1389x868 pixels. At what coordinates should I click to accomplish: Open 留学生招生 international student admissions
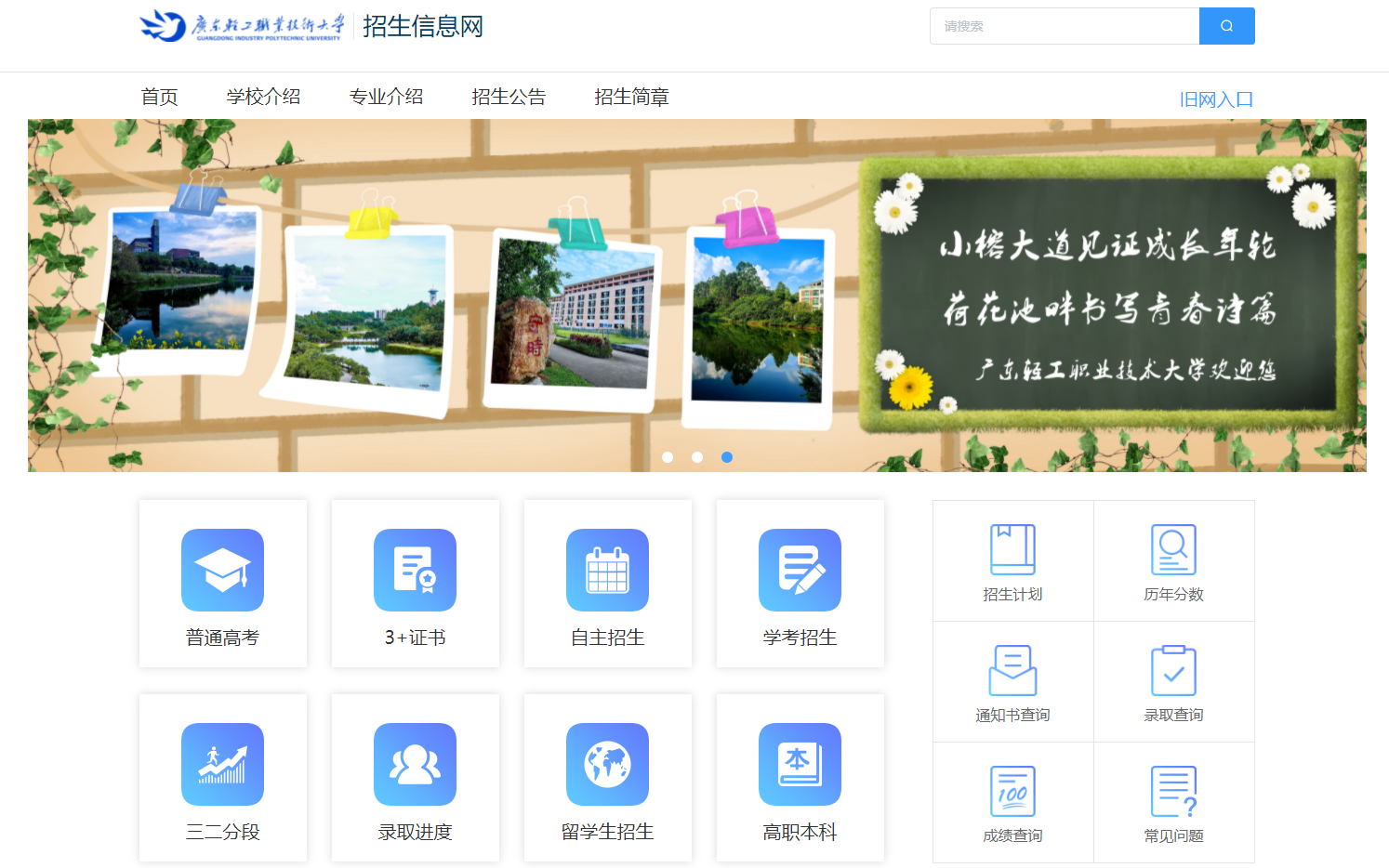point(607,778)
